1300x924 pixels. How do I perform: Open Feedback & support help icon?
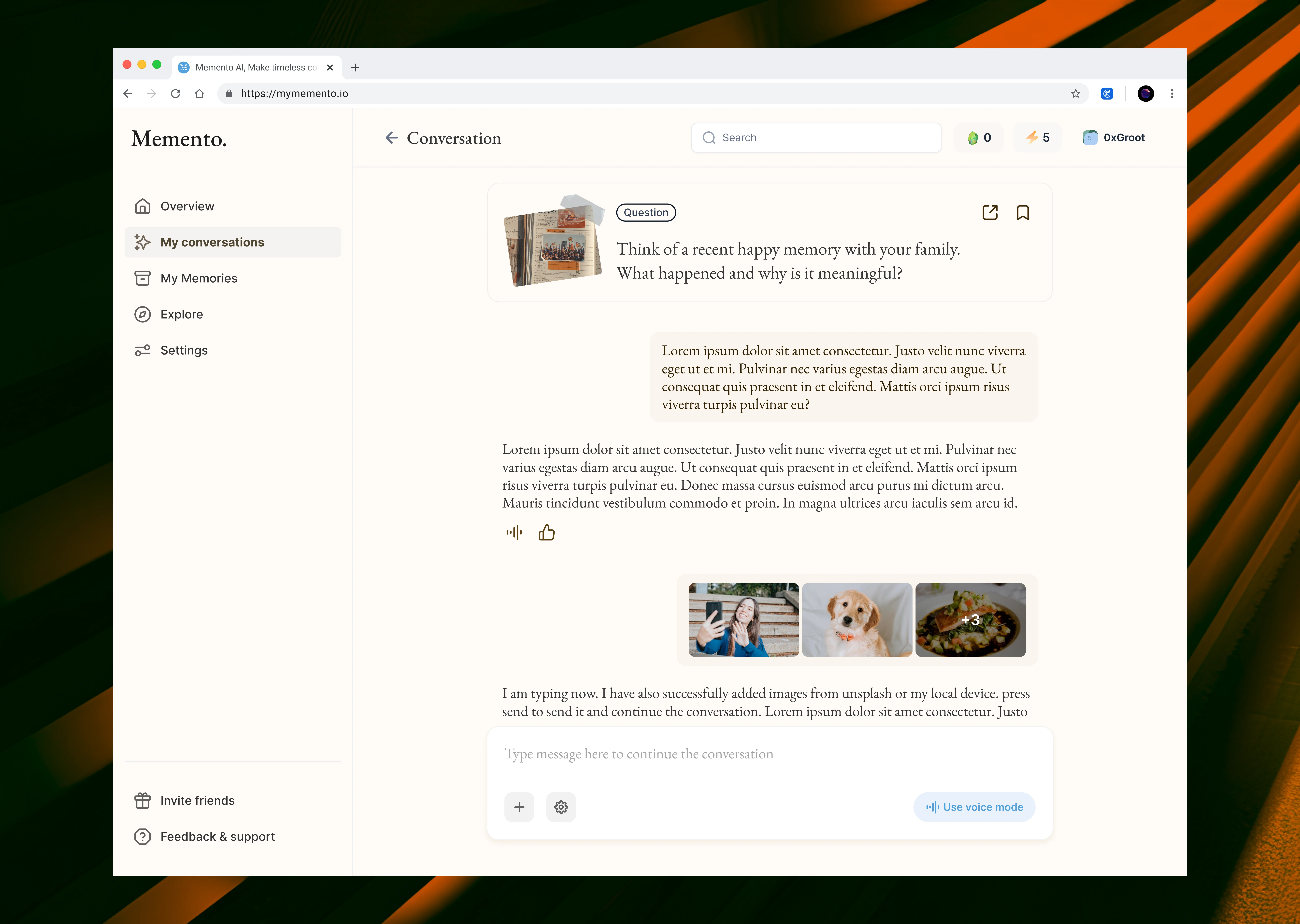click(142, 836)
